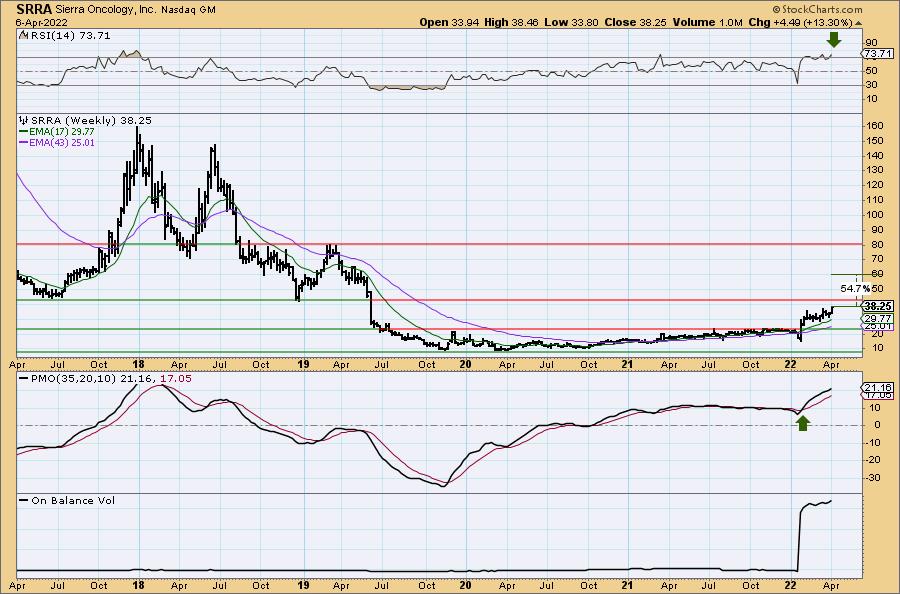Click the 21.16 PMO axis value tag
The height and width of the screenshot is (594, 900).
[x=878, y=388]
